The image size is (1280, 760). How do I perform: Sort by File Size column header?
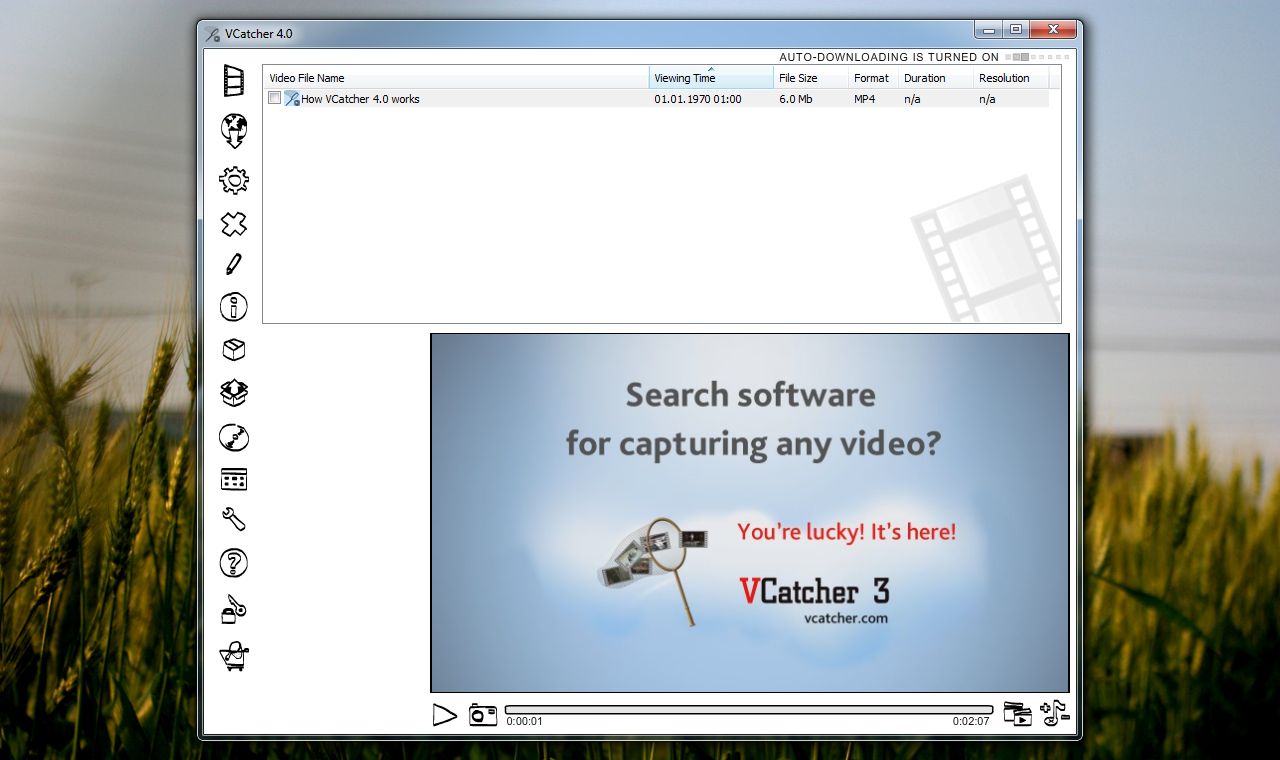tap(811, 78)
